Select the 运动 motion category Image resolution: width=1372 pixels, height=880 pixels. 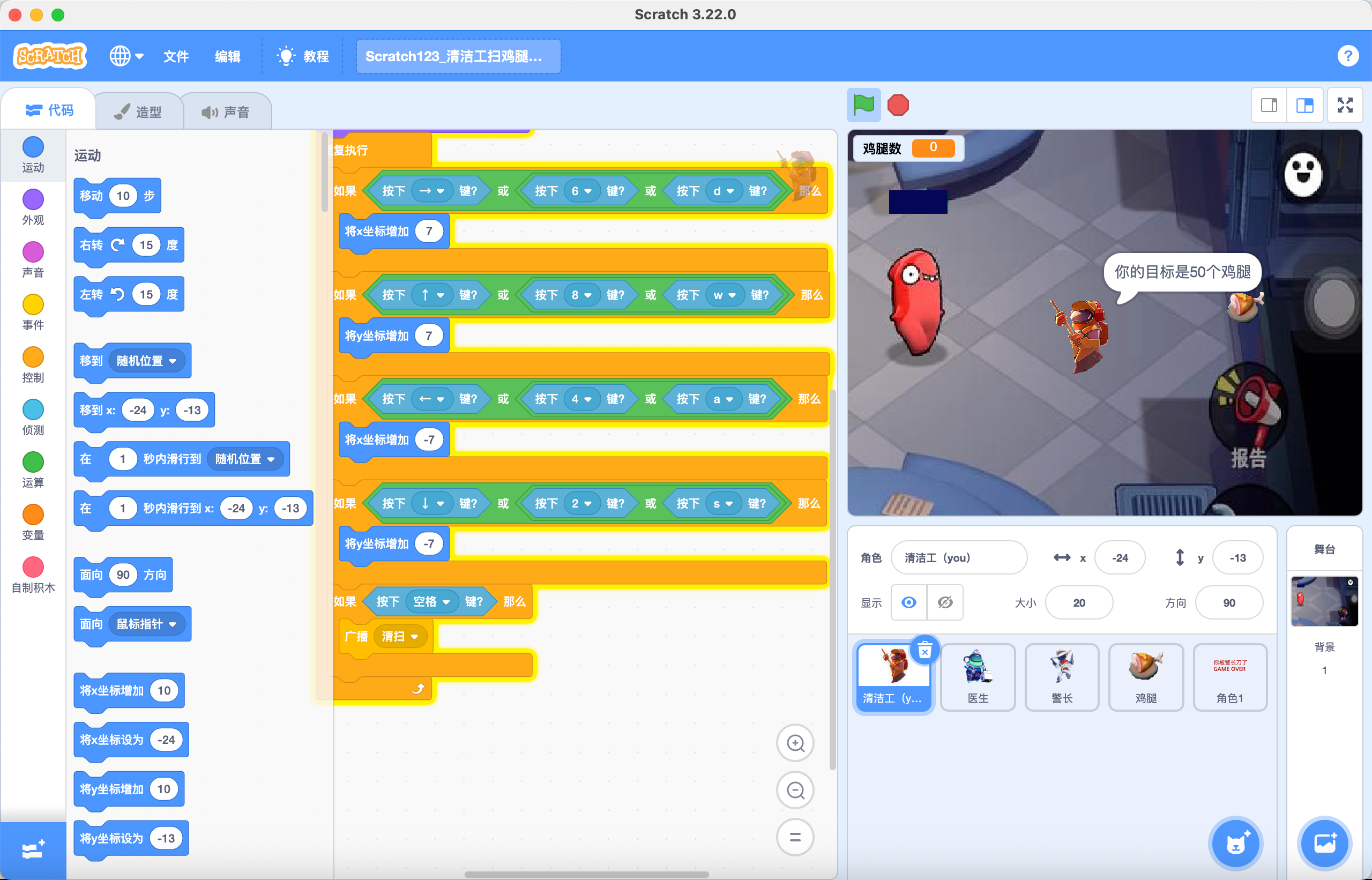coord(33,154)
